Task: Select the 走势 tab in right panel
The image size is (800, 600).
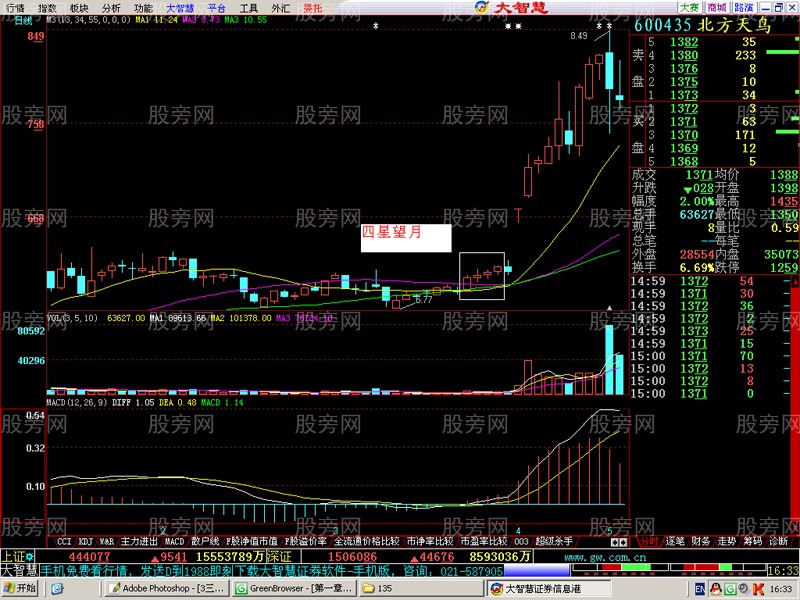Action: tap(727, 541)
